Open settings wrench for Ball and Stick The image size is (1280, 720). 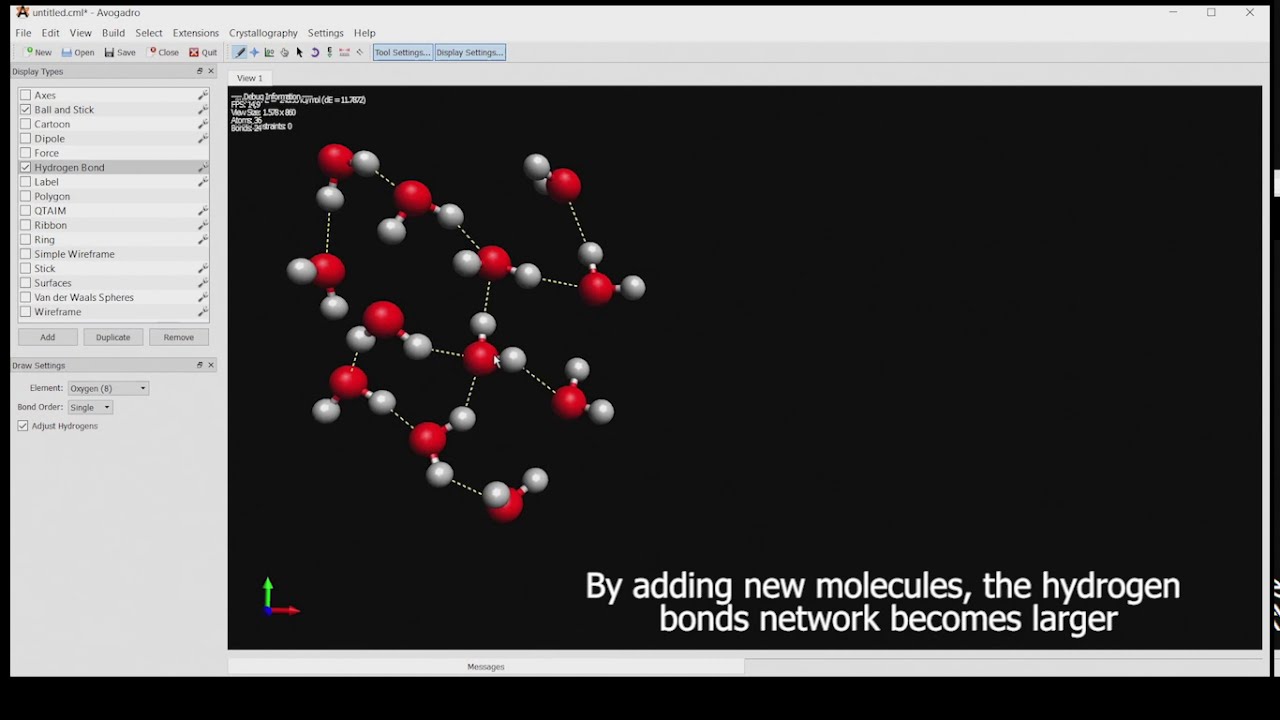(203, 110)
